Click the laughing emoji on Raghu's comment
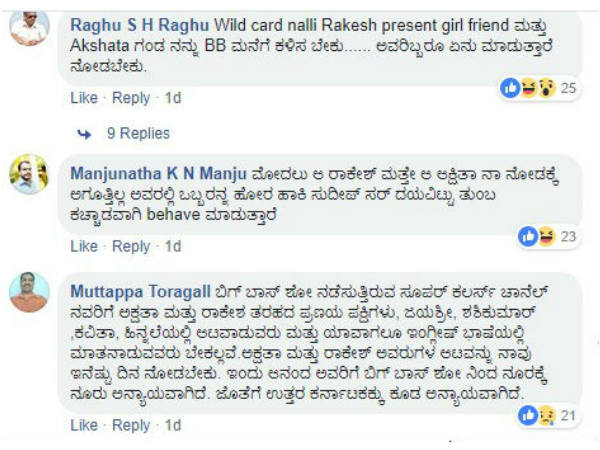600x450 pixels. click(x=529, y=88)
